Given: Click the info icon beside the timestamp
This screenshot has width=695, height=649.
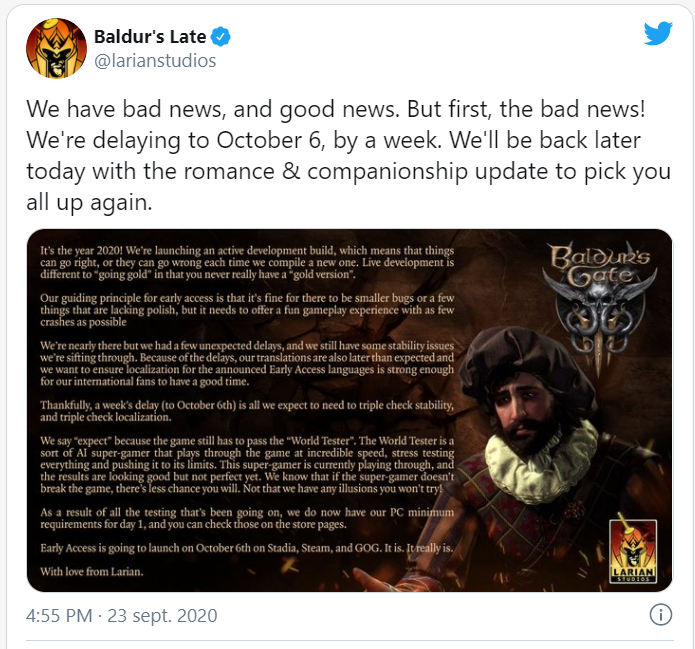Looking at the screenshot, I should click(660, 615).
